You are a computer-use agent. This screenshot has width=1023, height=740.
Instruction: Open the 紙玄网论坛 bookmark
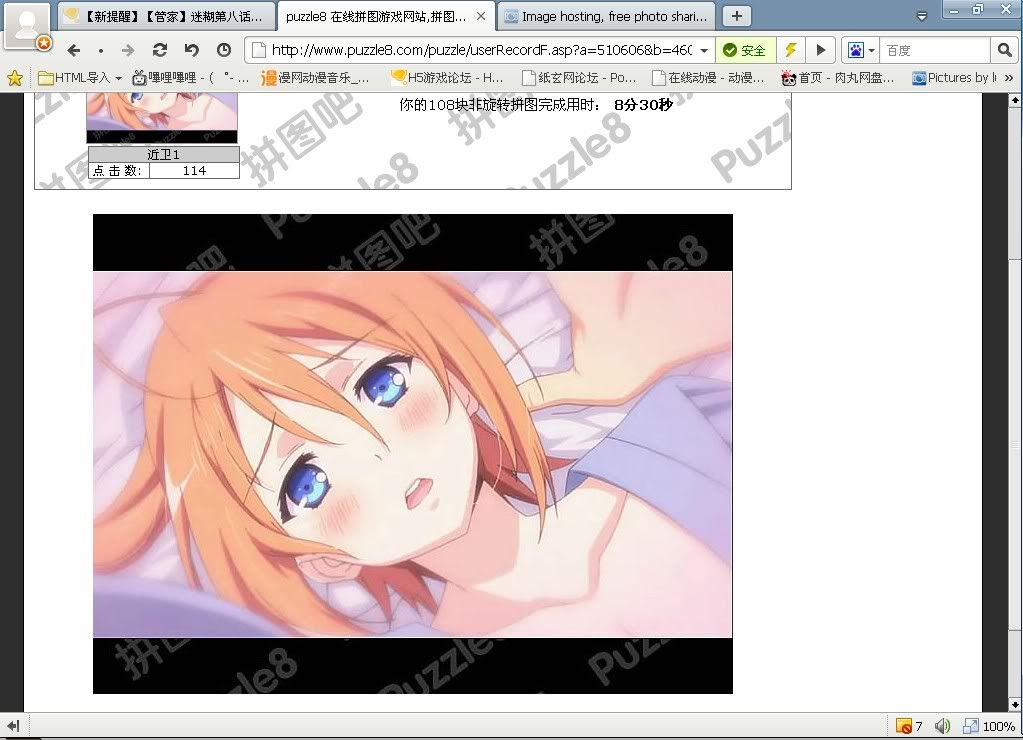[x=579, y=78]
